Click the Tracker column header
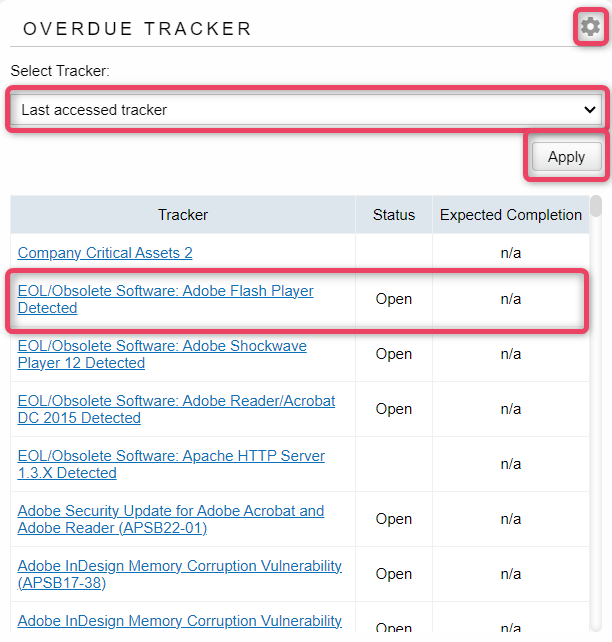Image resolution: width=612 pixels, height=642 pixels. point(183,215)
